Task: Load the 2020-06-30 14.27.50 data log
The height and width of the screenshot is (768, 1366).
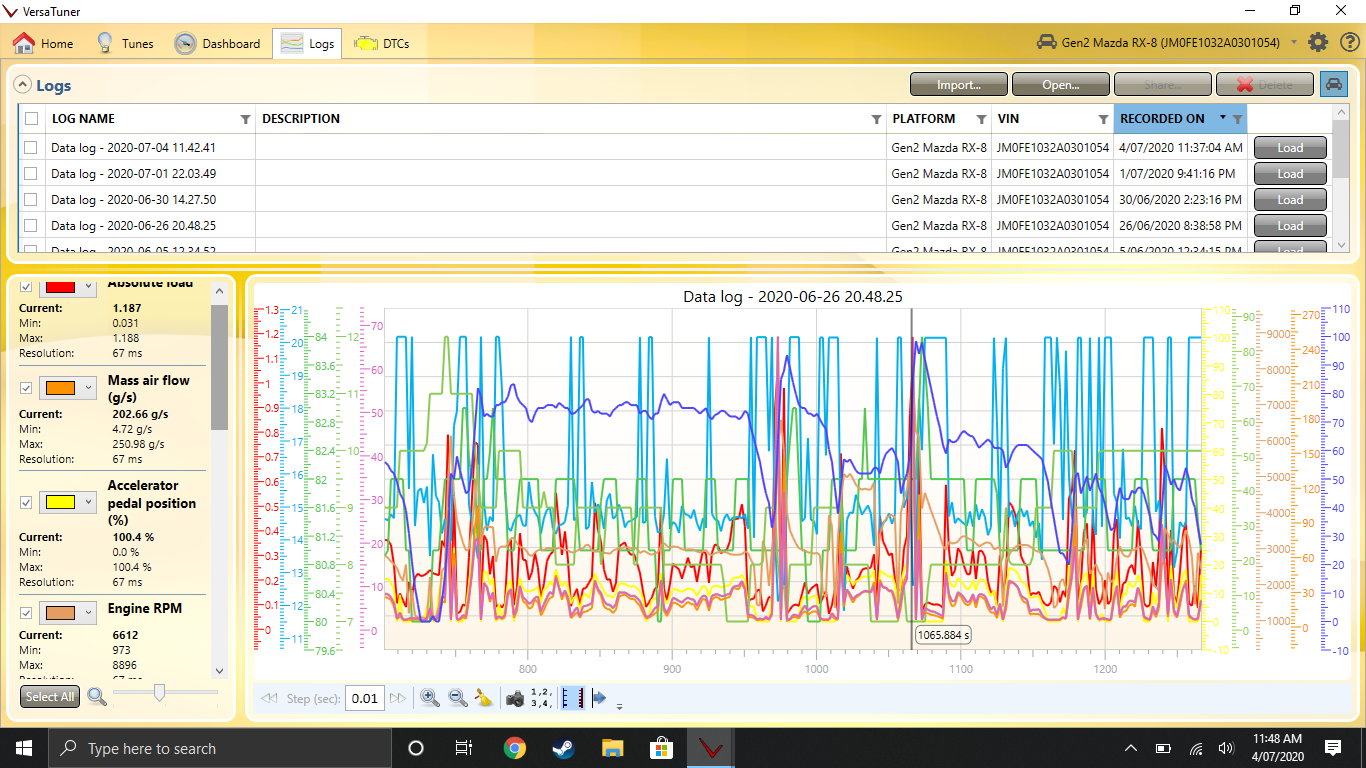Action: [x=1290, y=200]
